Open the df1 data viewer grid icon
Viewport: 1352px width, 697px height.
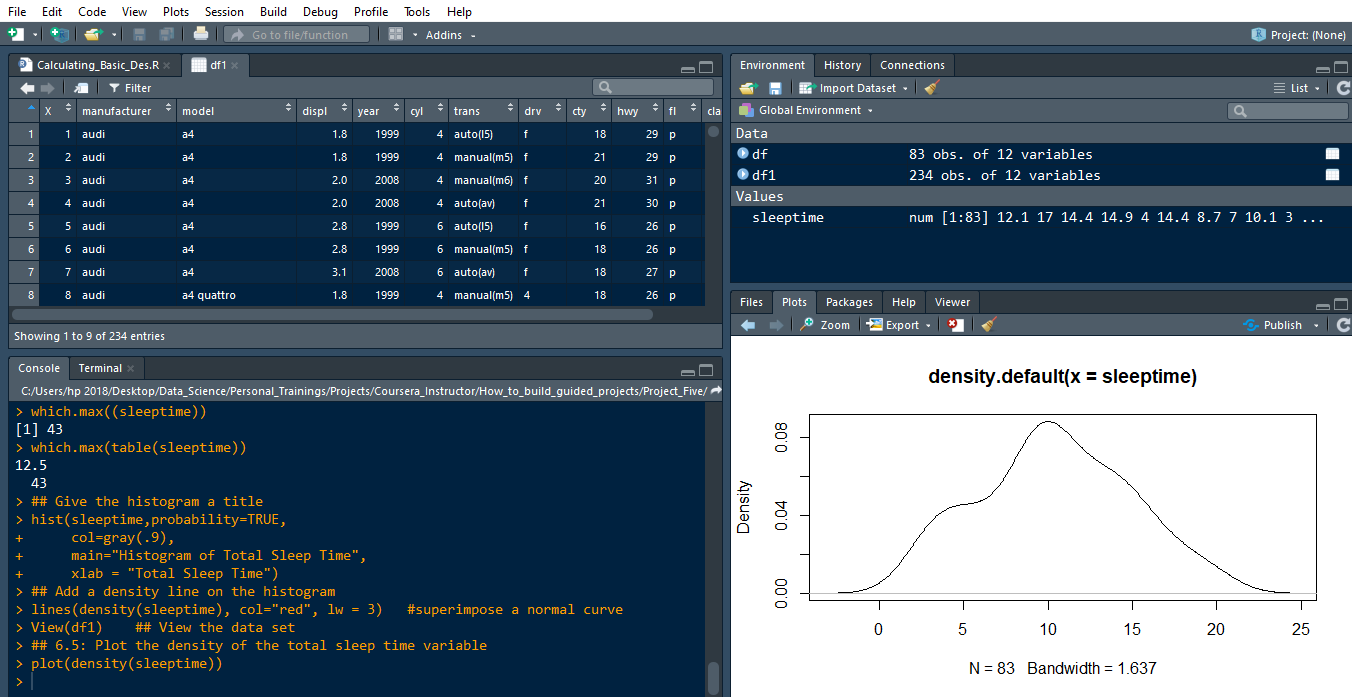click(1332, 175)
